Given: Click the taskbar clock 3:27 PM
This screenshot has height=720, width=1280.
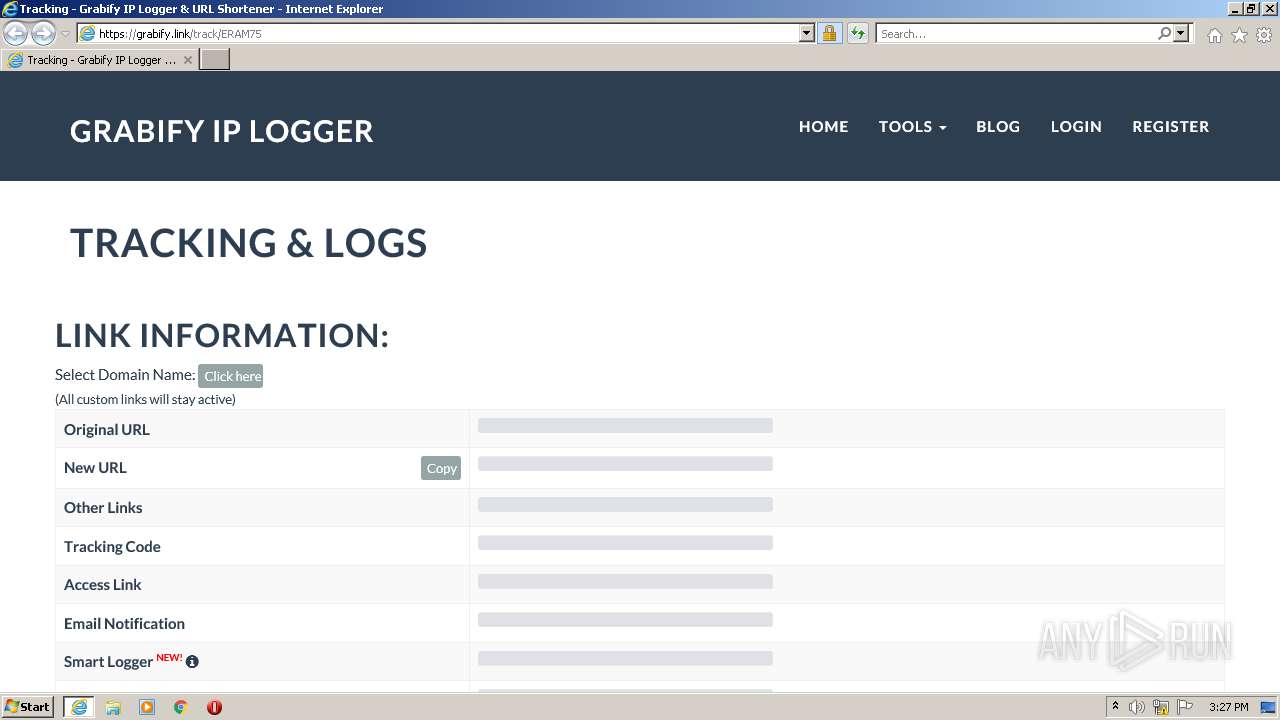Looking at the screenshot, I should (x=1229, y=707).
